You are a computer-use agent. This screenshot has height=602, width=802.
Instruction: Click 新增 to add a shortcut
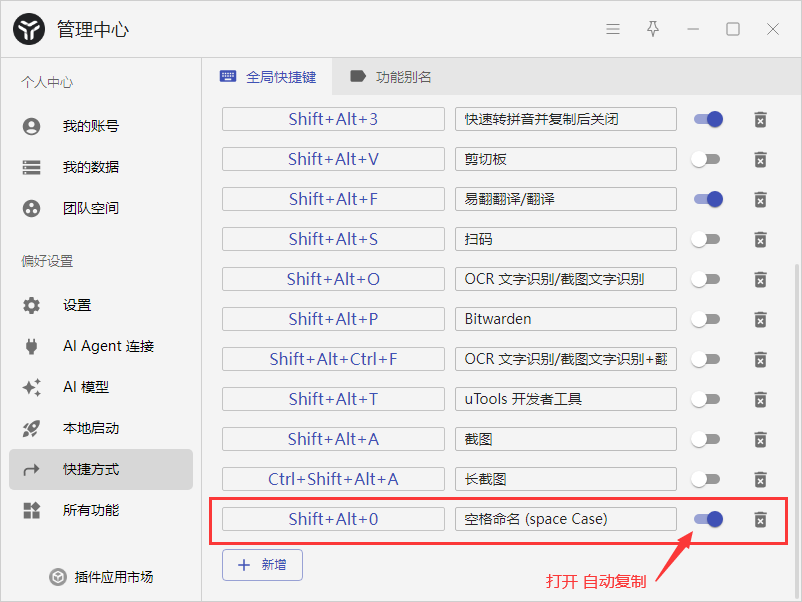tap(262, 565)
